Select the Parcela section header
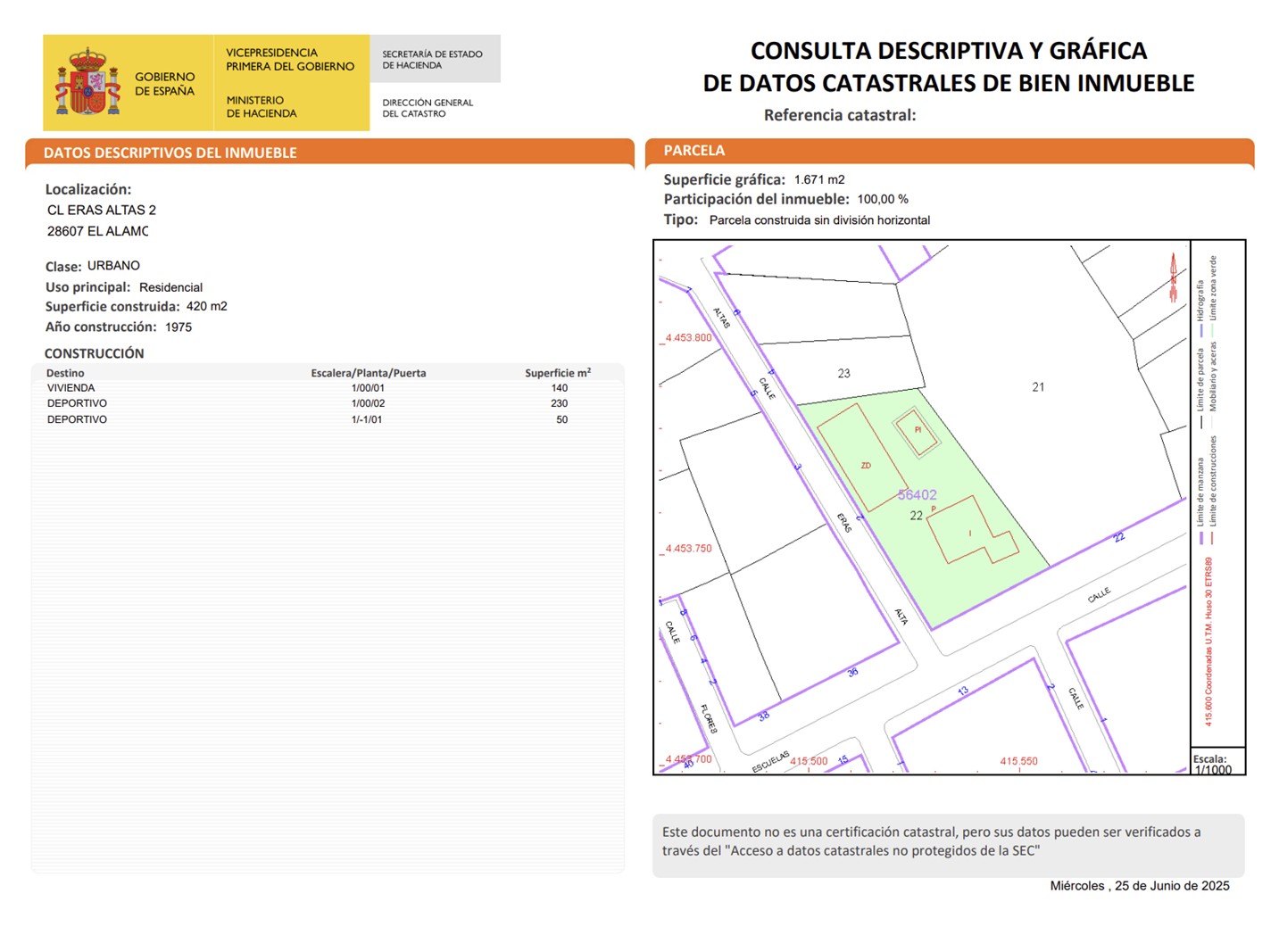Image resolution: width=1279 pixels, height=952 pixels. click(693, 151)
